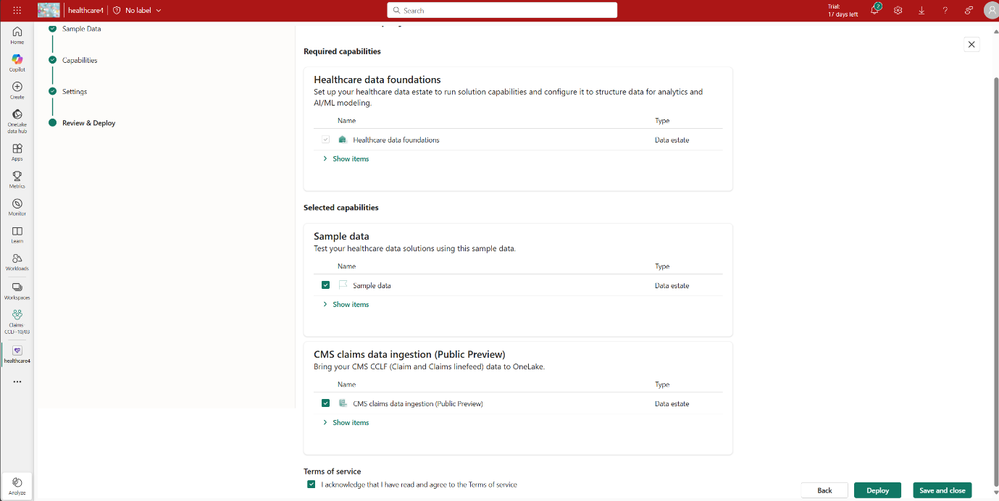Open Copilot from the sidebar
Image resolution: width=999 pixels, height=501 pixels.
(17, 62)
